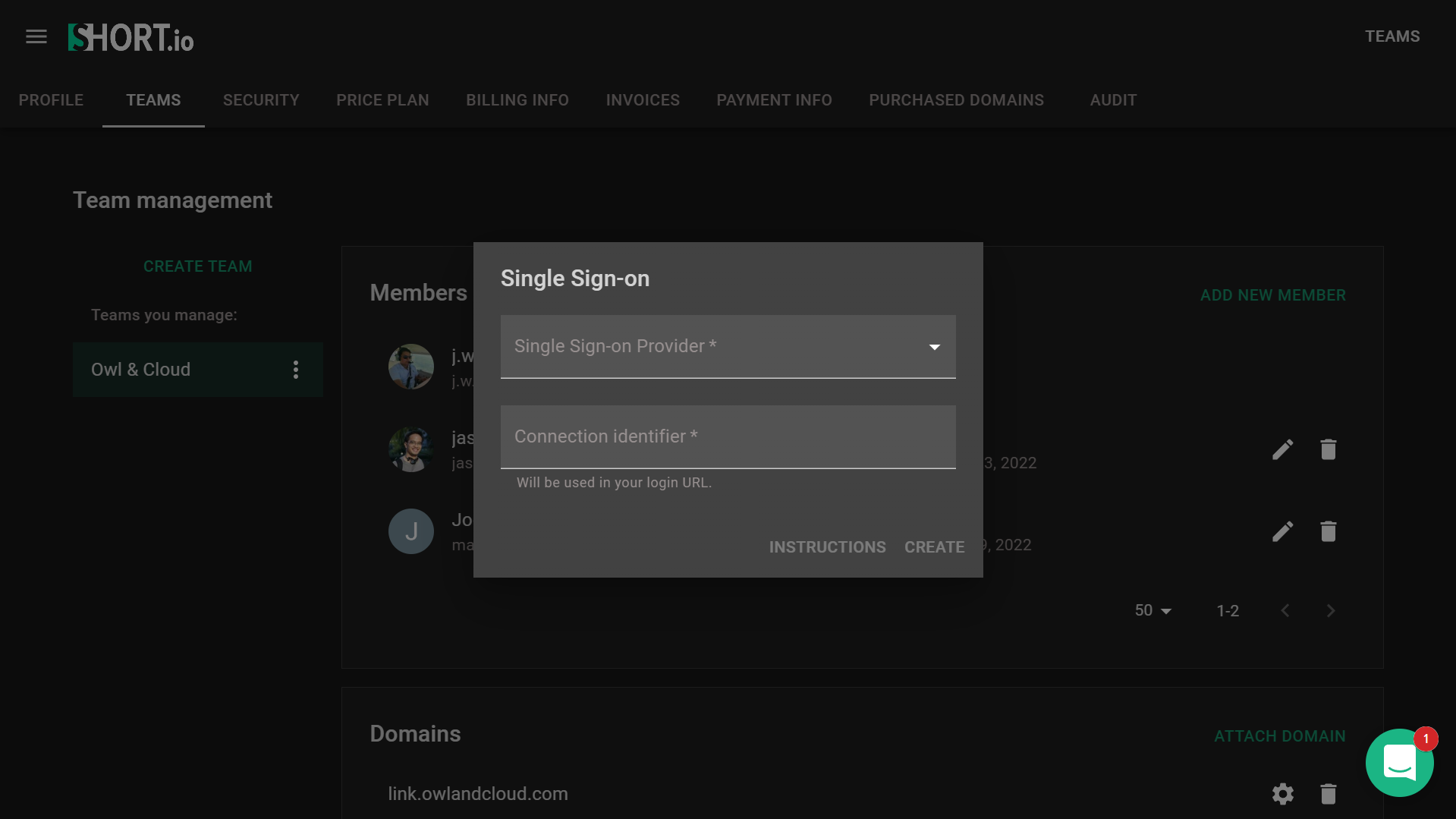1456x819 pixels.
Task: Open the hamburger navigation menu
Action: [36, 36]
